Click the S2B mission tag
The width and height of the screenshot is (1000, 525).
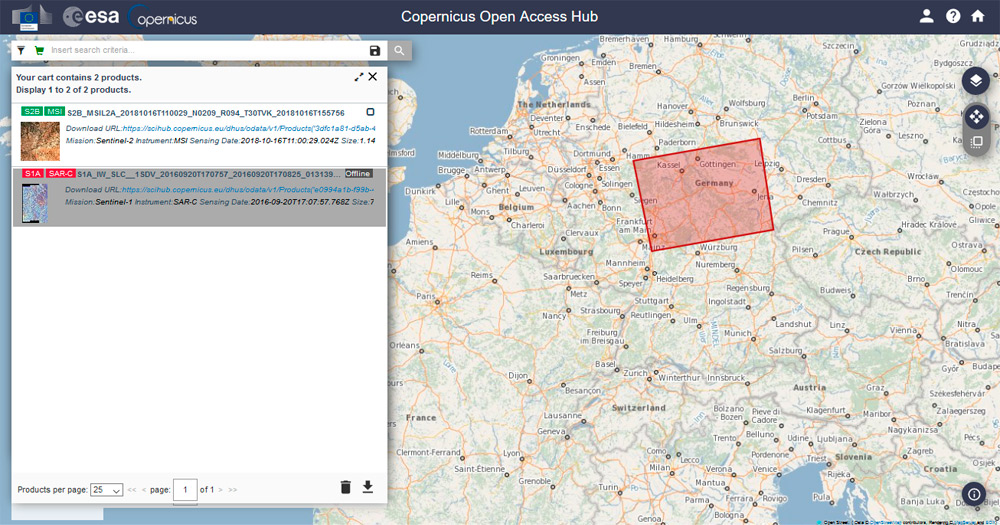coord(32,112)
